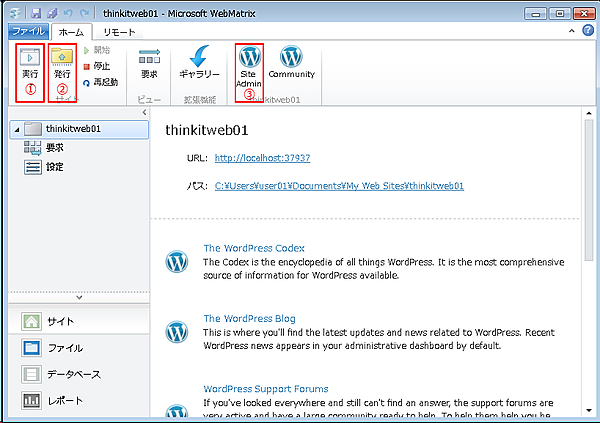The width and height of the screenshot is (600, 423).
Task: Open WordPress Site Admin from the ribbon
Action: coord(249,64)
